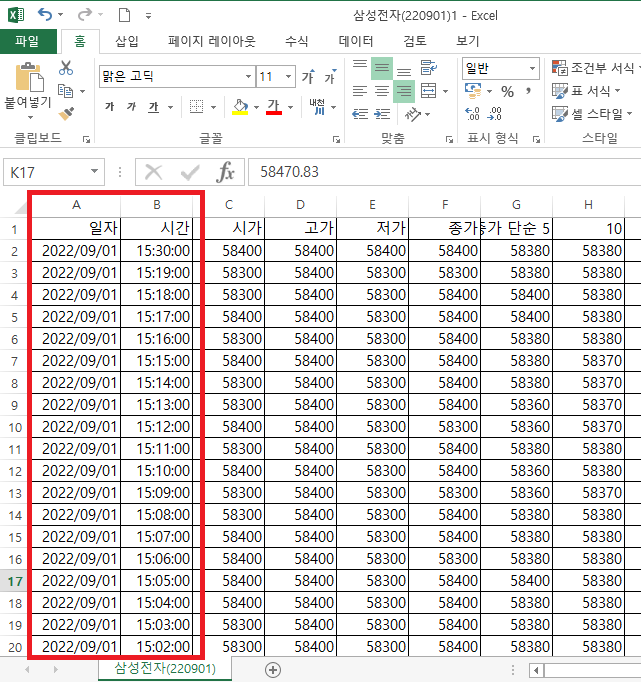Switch to the 페이지 레이아웃 tab
Viewport: 641px width, 682px height.
211,42
